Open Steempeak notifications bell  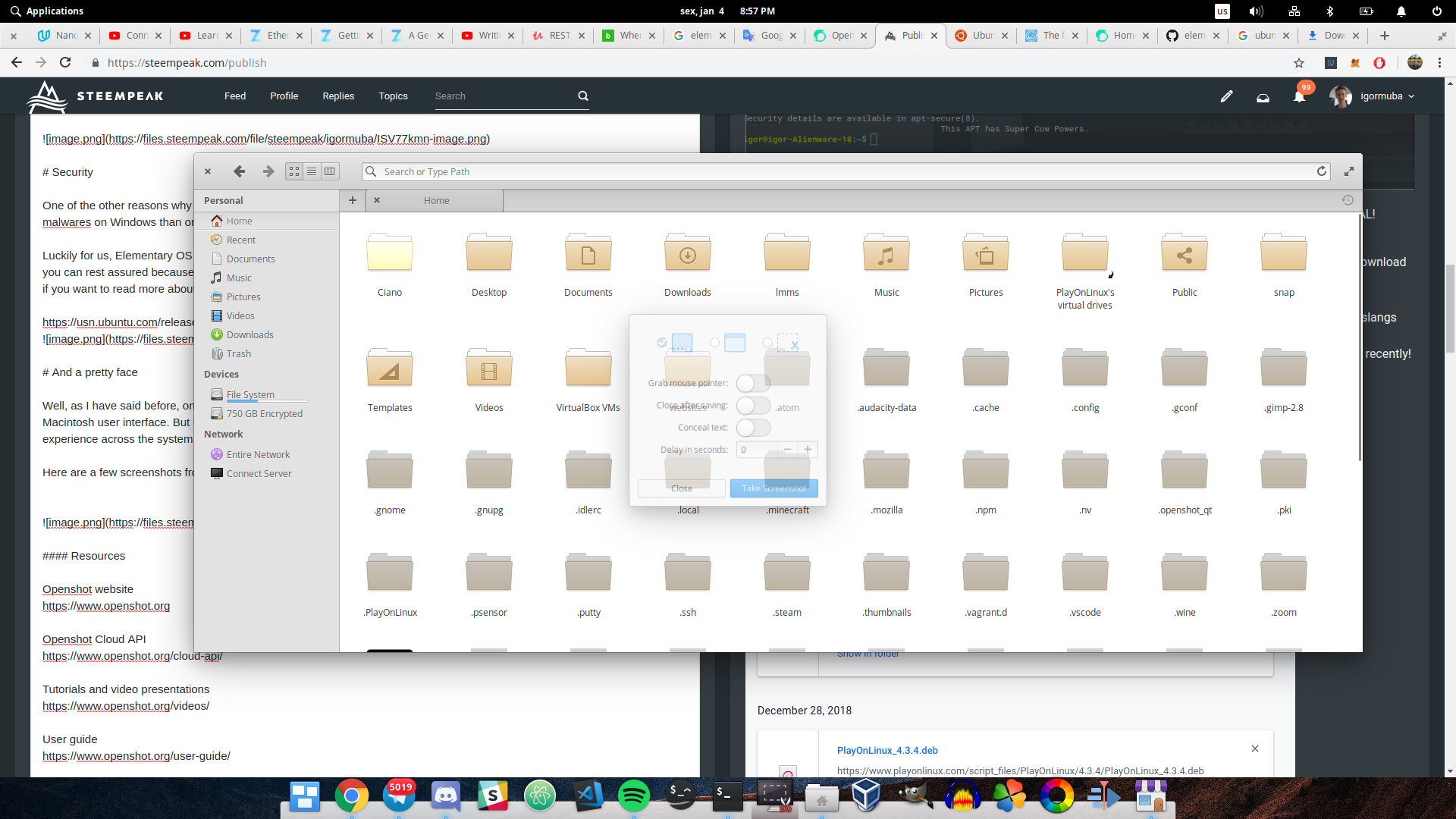click(1299, 96)
